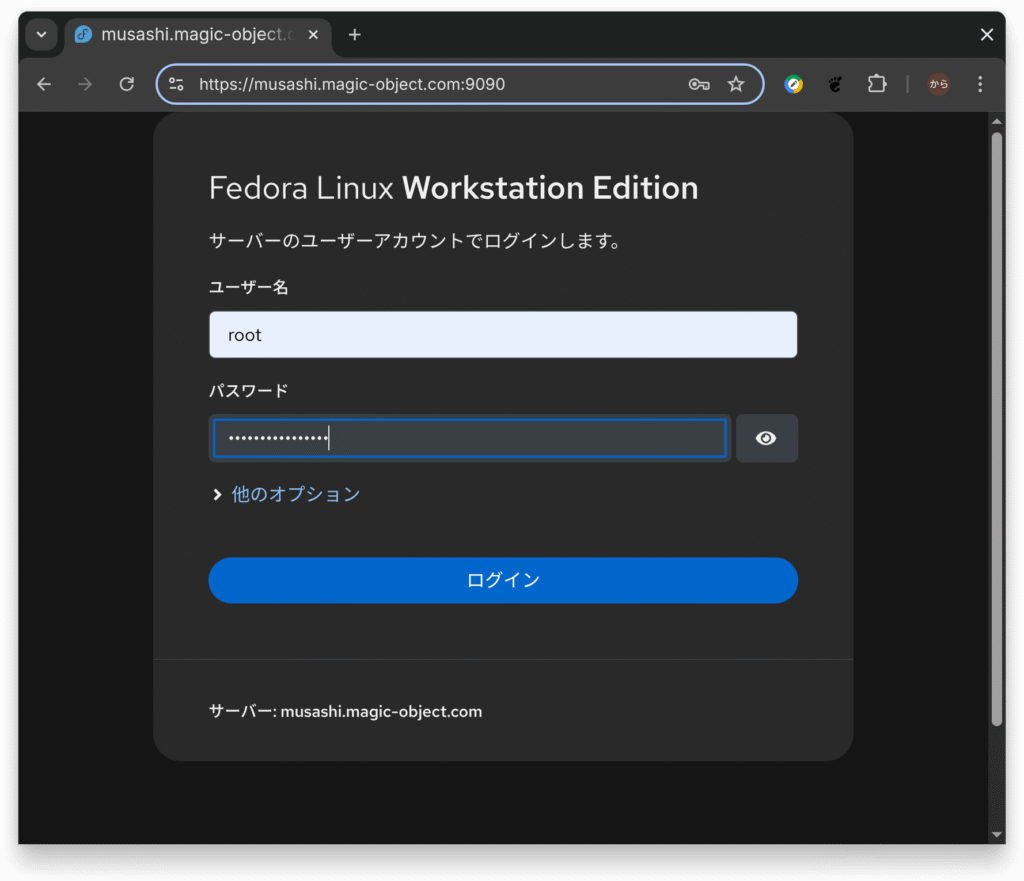Bookmark this page with the star icon
The image size is (1024, 881).
pyautogui.click(x=736, y=84)
